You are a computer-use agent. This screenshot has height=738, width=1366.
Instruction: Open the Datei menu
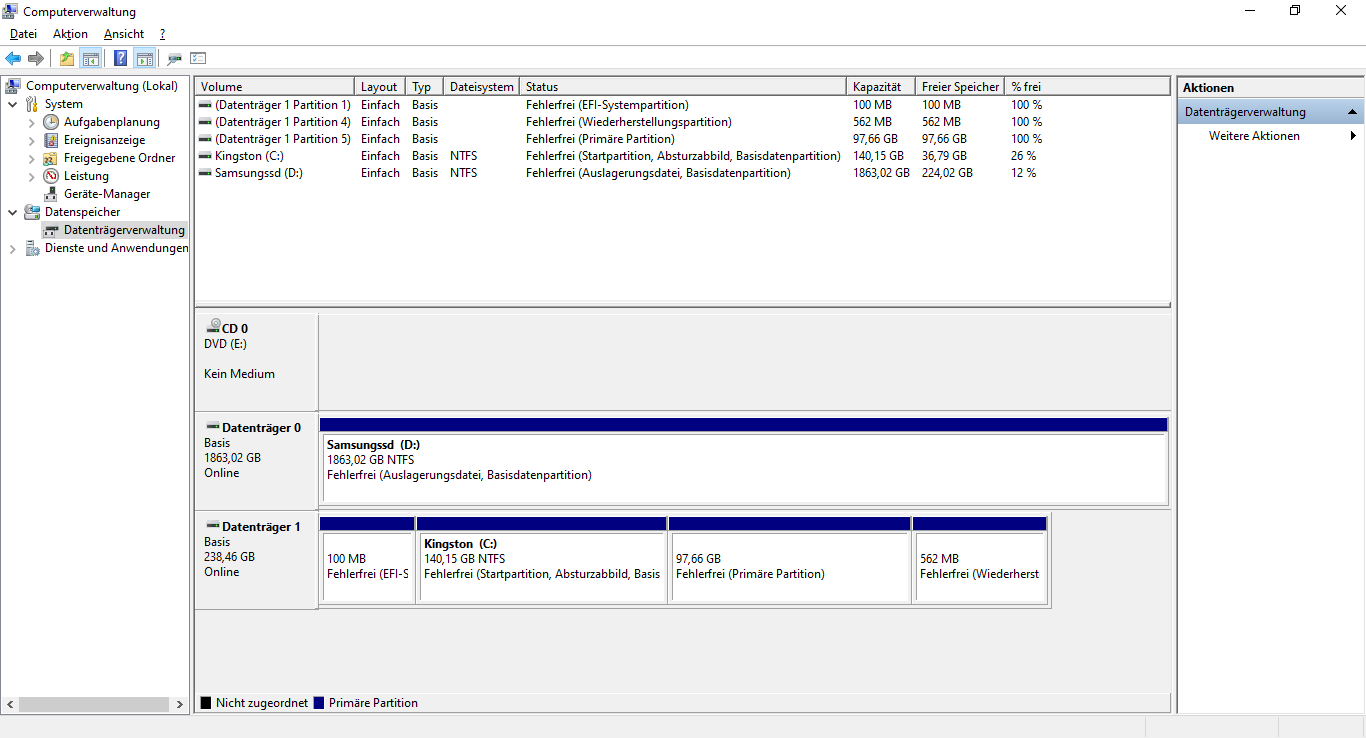23,34
